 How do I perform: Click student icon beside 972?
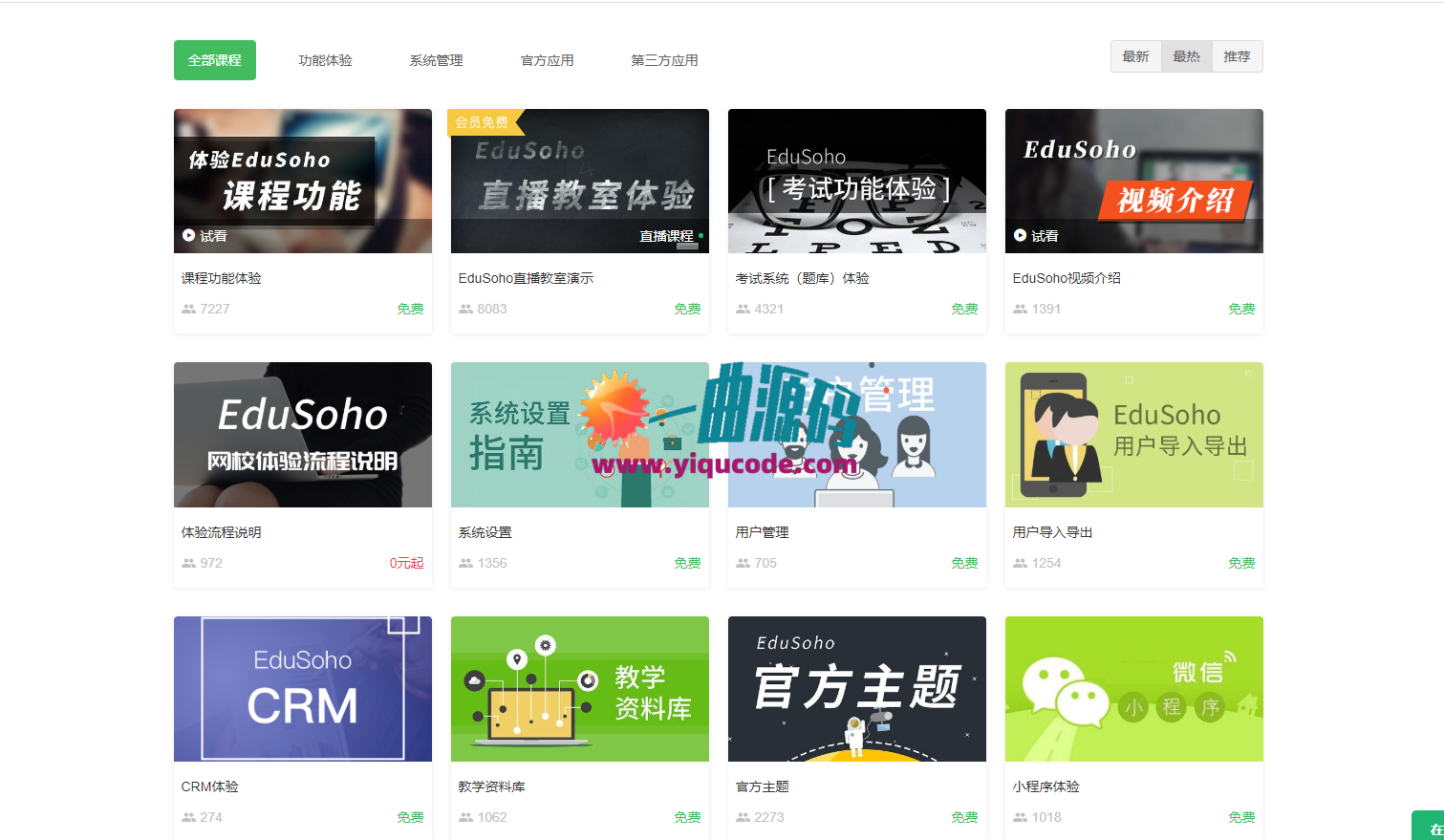pyautogui.click(x=188, y=563)
